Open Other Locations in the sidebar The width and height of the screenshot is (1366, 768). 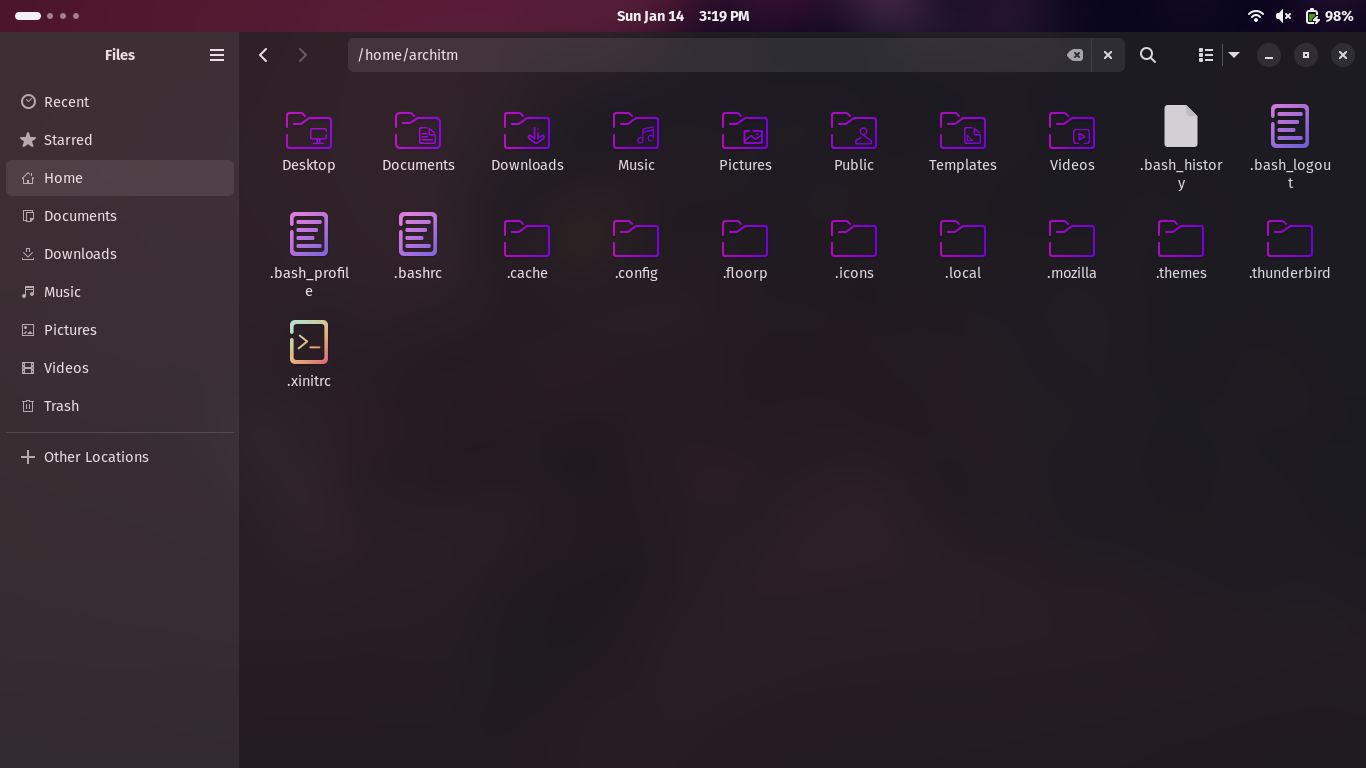[120, 457]
